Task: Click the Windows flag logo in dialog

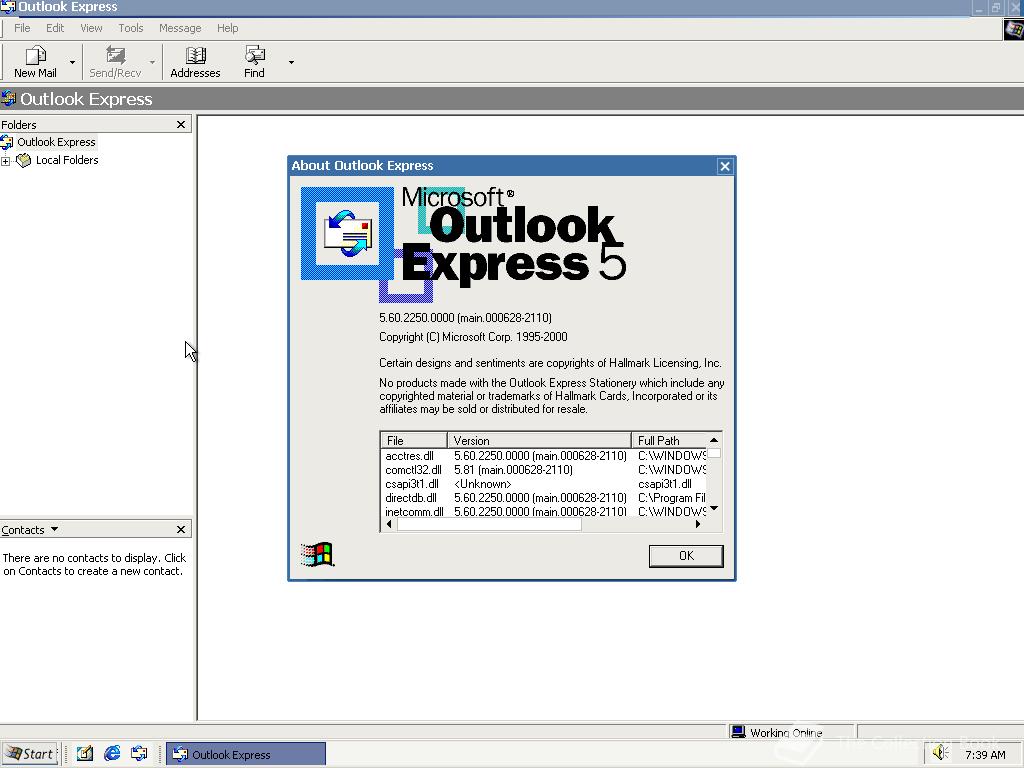Action: click(317, 555)
